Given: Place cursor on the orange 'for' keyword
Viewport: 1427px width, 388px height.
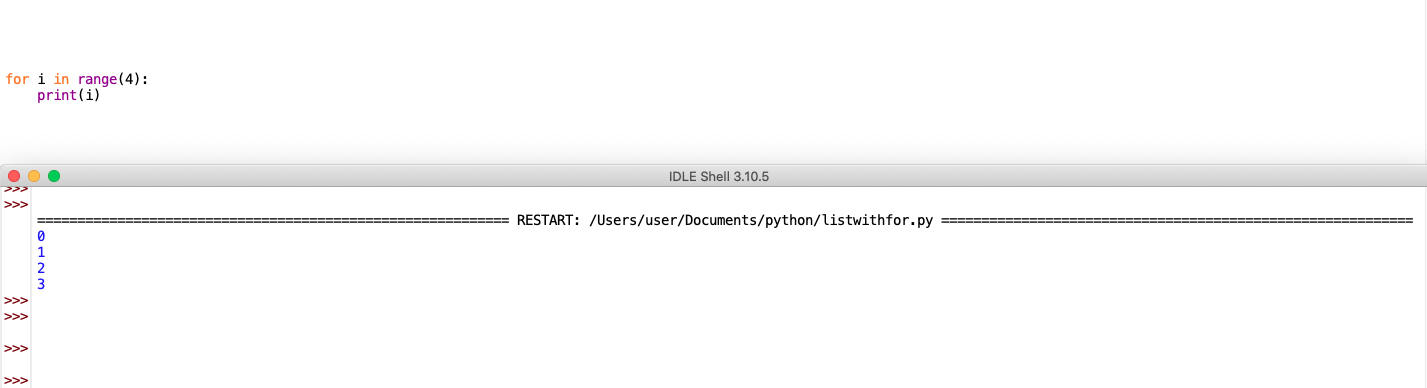Looking at the screenshot, I should [x=17, y=79].
